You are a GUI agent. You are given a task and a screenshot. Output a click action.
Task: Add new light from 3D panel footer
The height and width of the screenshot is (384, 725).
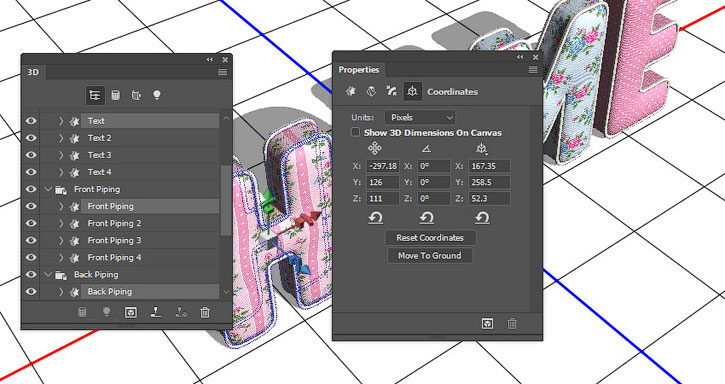point(106,312)
